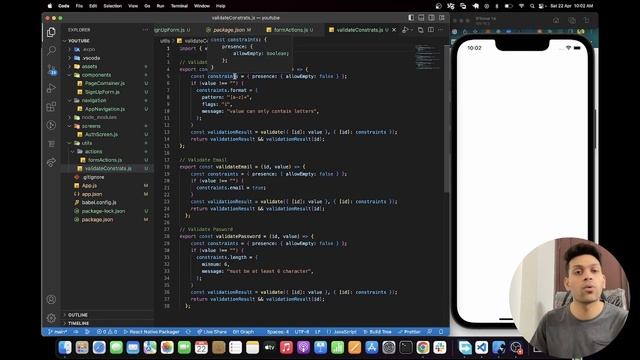Click Rotate icon in Simulator window toolbar
The image size is (640, 360).
click(x=587, y=20)
